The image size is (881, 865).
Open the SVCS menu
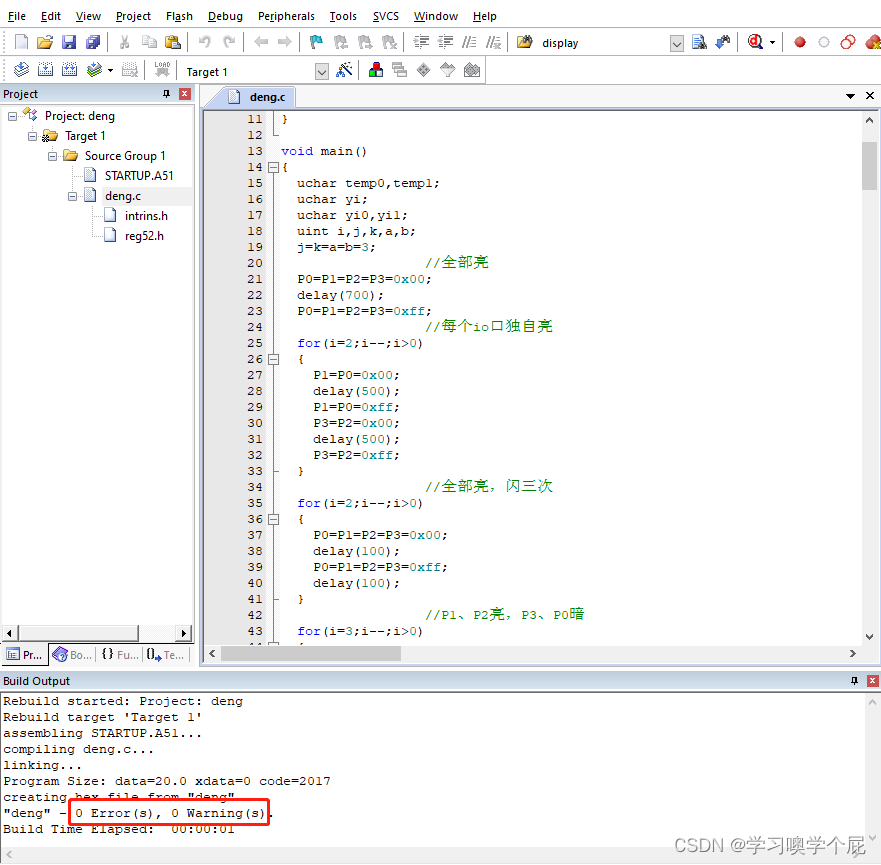[385, 16]
